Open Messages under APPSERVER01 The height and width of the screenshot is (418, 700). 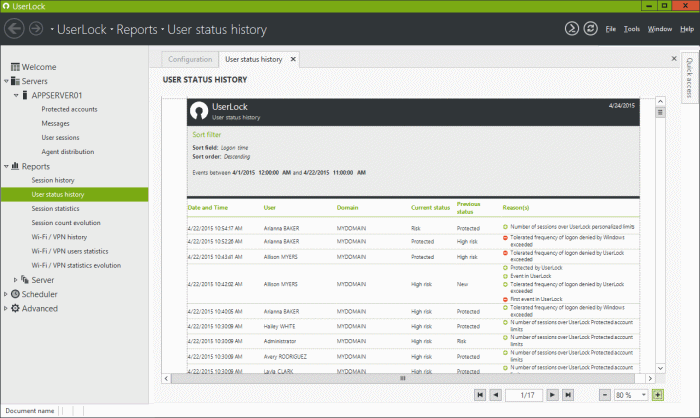[x=55, y=123]
